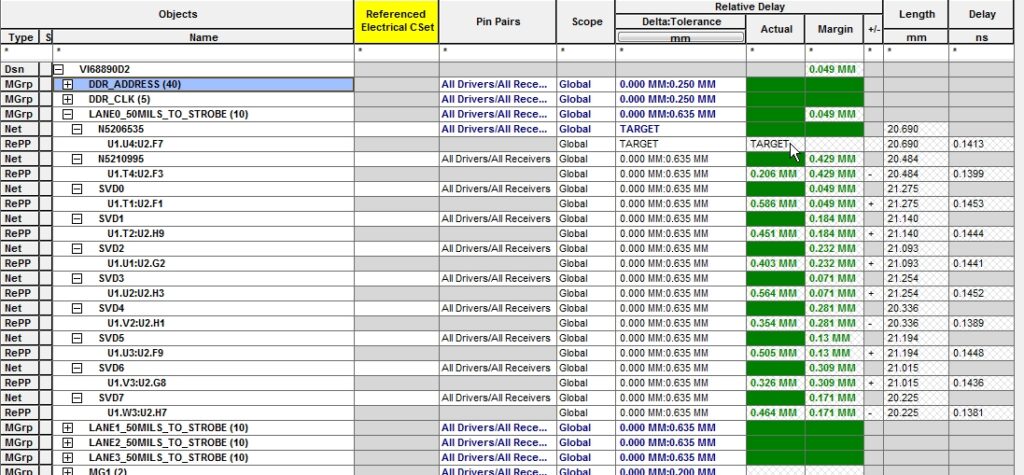Click the TARGET cell in Actual column
The image size is (1024, 475).
click(770, 145)
